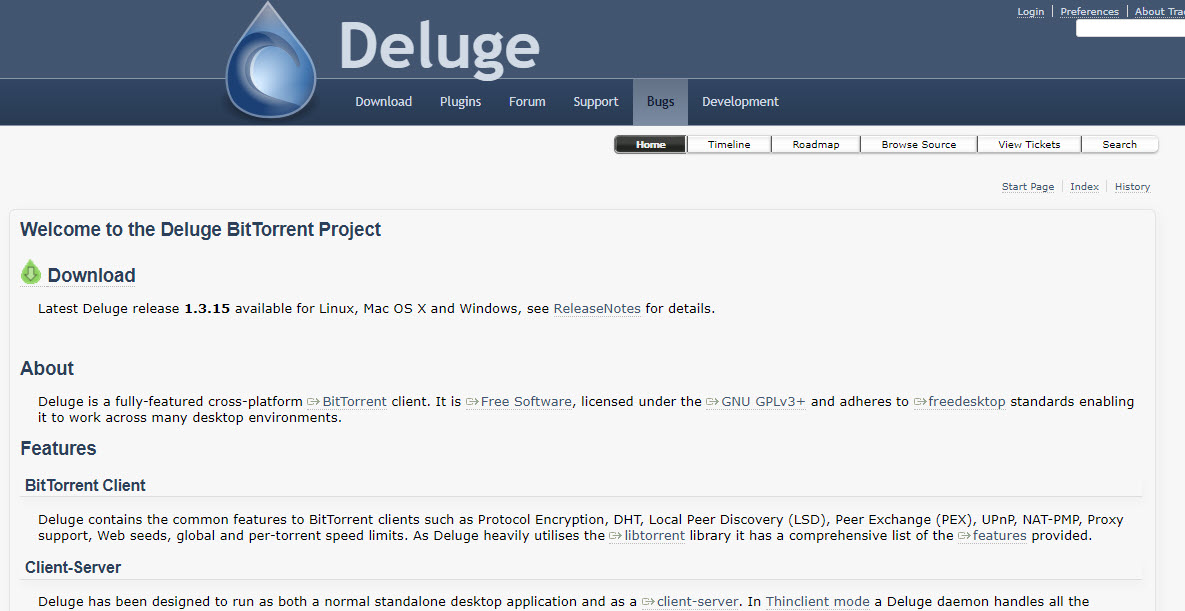The width and height of the screenshot is (1185, 611).
Task: Open the Thinclient mode link
Action: 818,602
